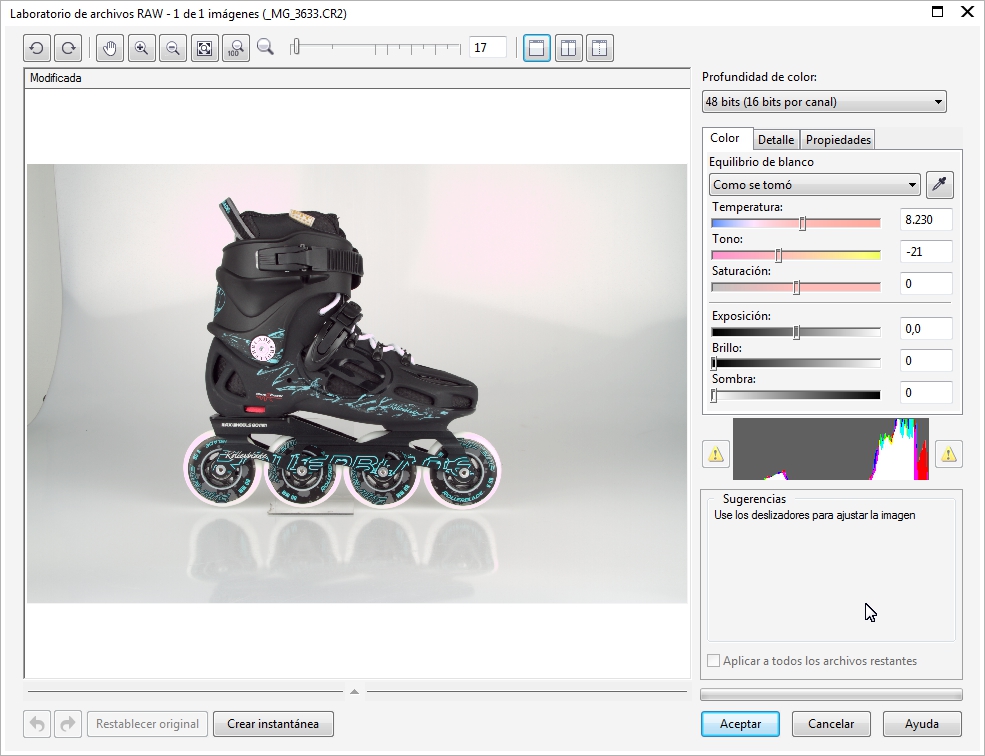Rotate image counterclockwise
This screenshot has height=756, width=985.
tap(36, 48)
